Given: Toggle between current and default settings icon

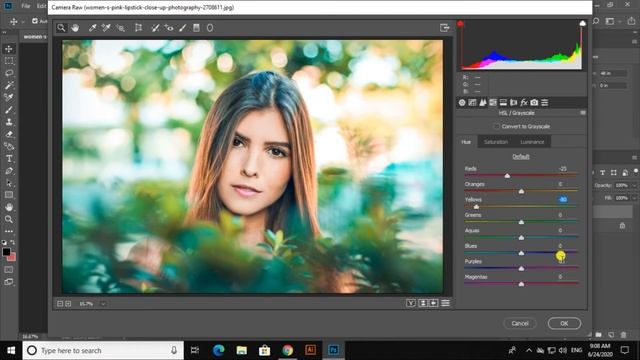Looking at the screenshot, I should 445,303.
